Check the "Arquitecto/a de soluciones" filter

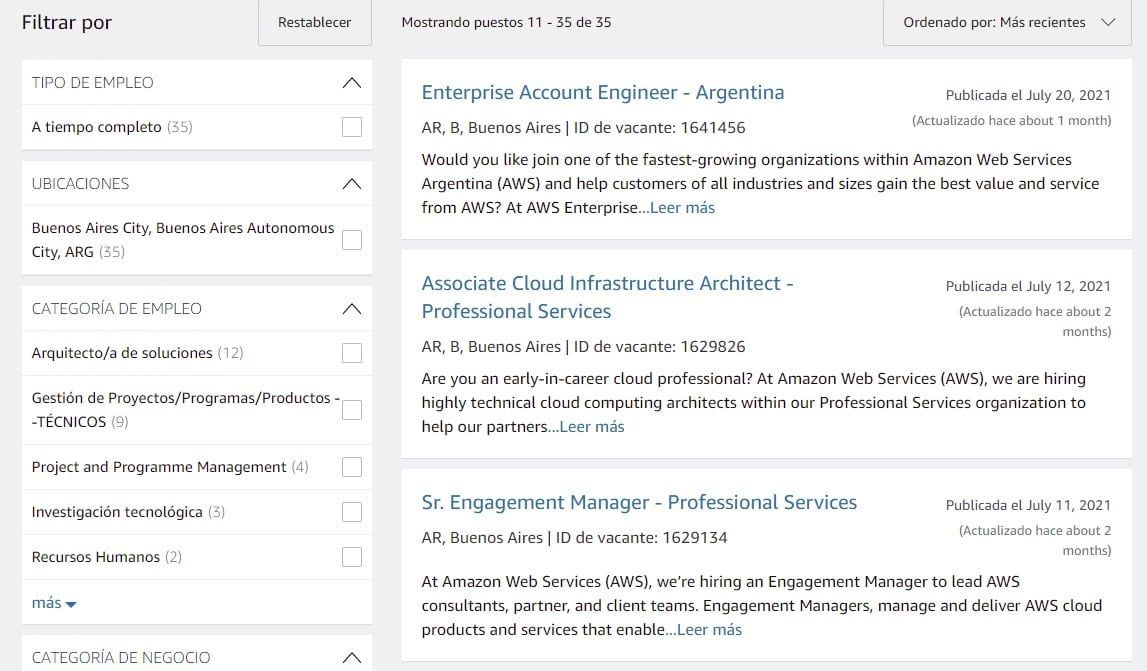351,353
